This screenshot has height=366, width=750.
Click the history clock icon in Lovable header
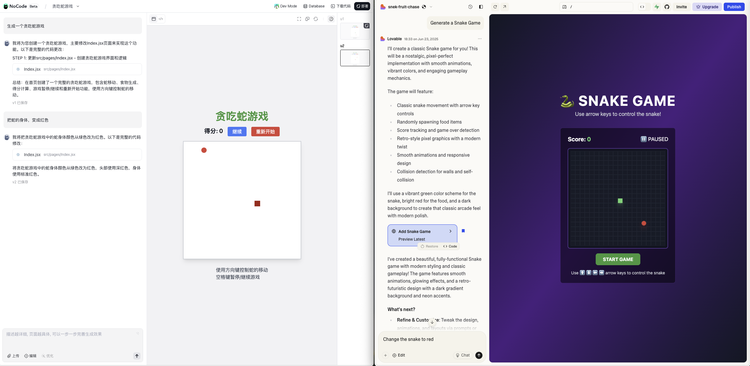[x=470, y=7]
